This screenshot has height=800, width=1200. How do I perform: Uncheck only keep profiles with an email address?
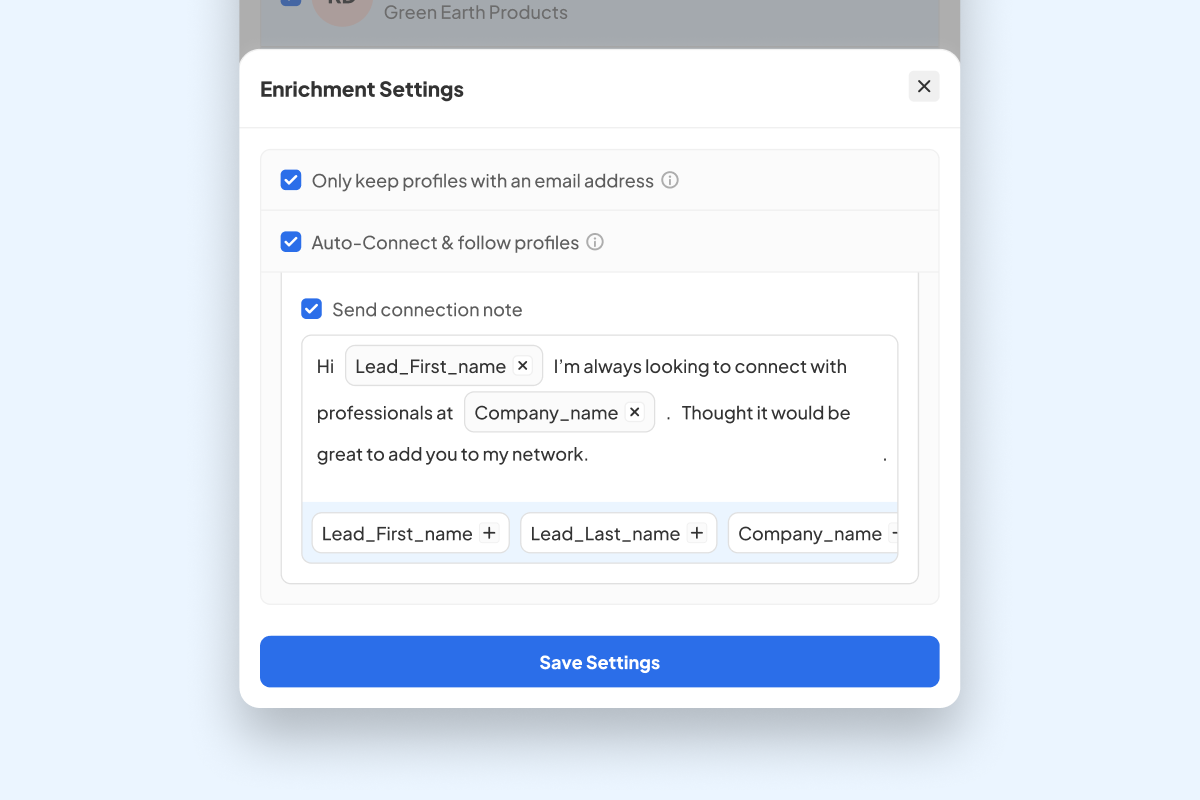click(x=290, y=180)
